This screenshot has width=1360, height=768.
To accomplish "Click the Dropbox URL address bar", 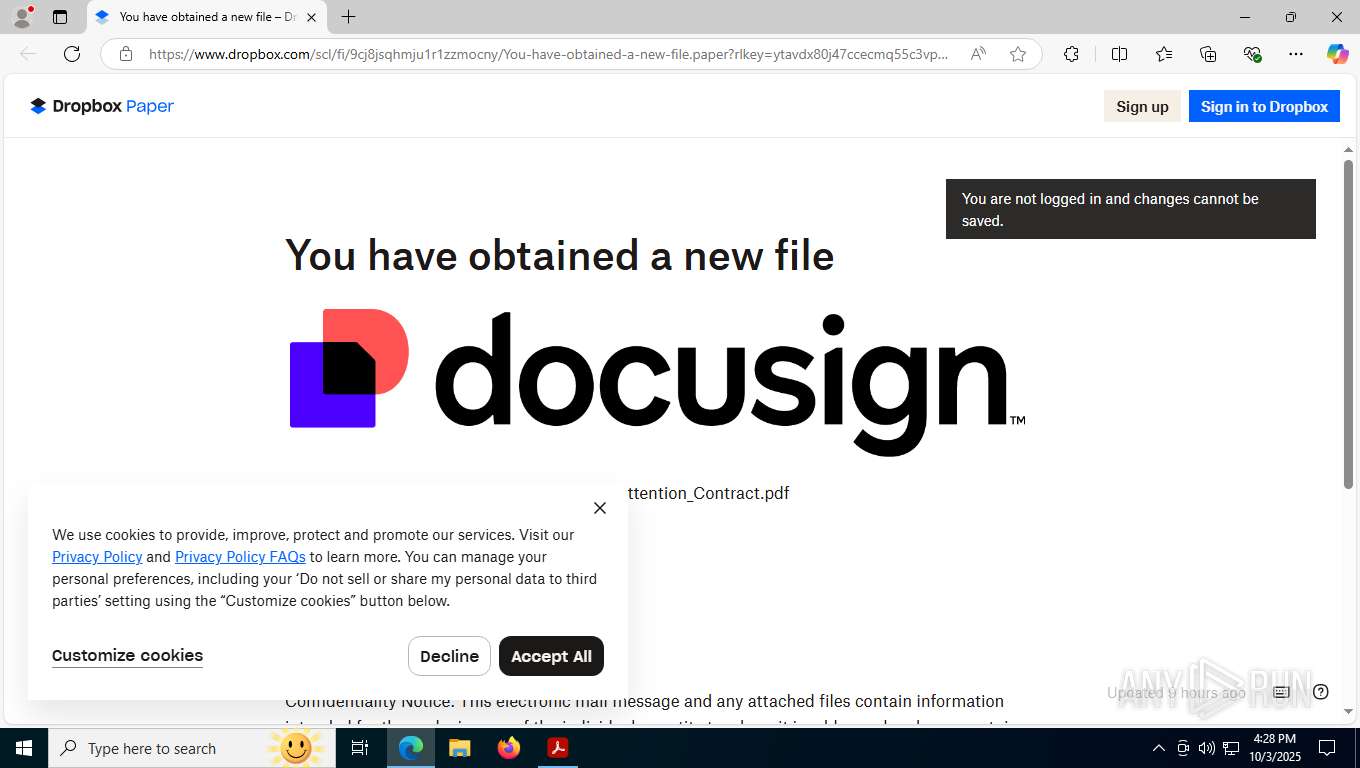I will [x=548, y=54].
